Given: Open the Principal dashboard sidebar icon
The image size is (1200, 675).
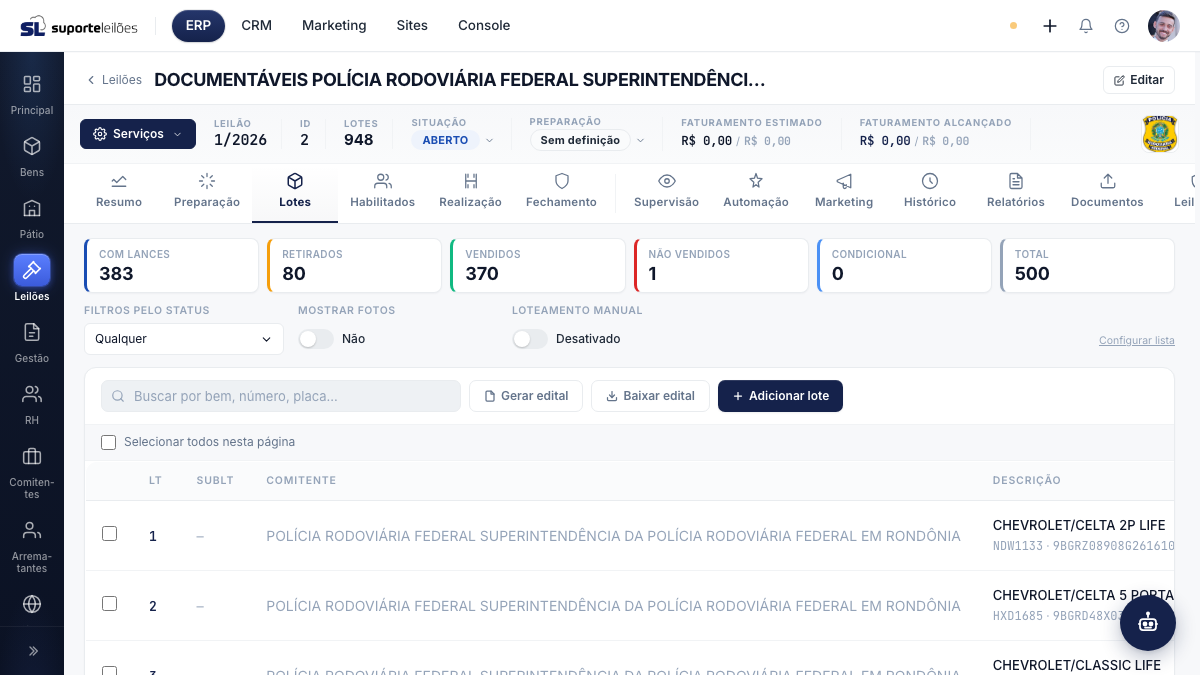Looking at the screenshot, I should click(32, 84).
